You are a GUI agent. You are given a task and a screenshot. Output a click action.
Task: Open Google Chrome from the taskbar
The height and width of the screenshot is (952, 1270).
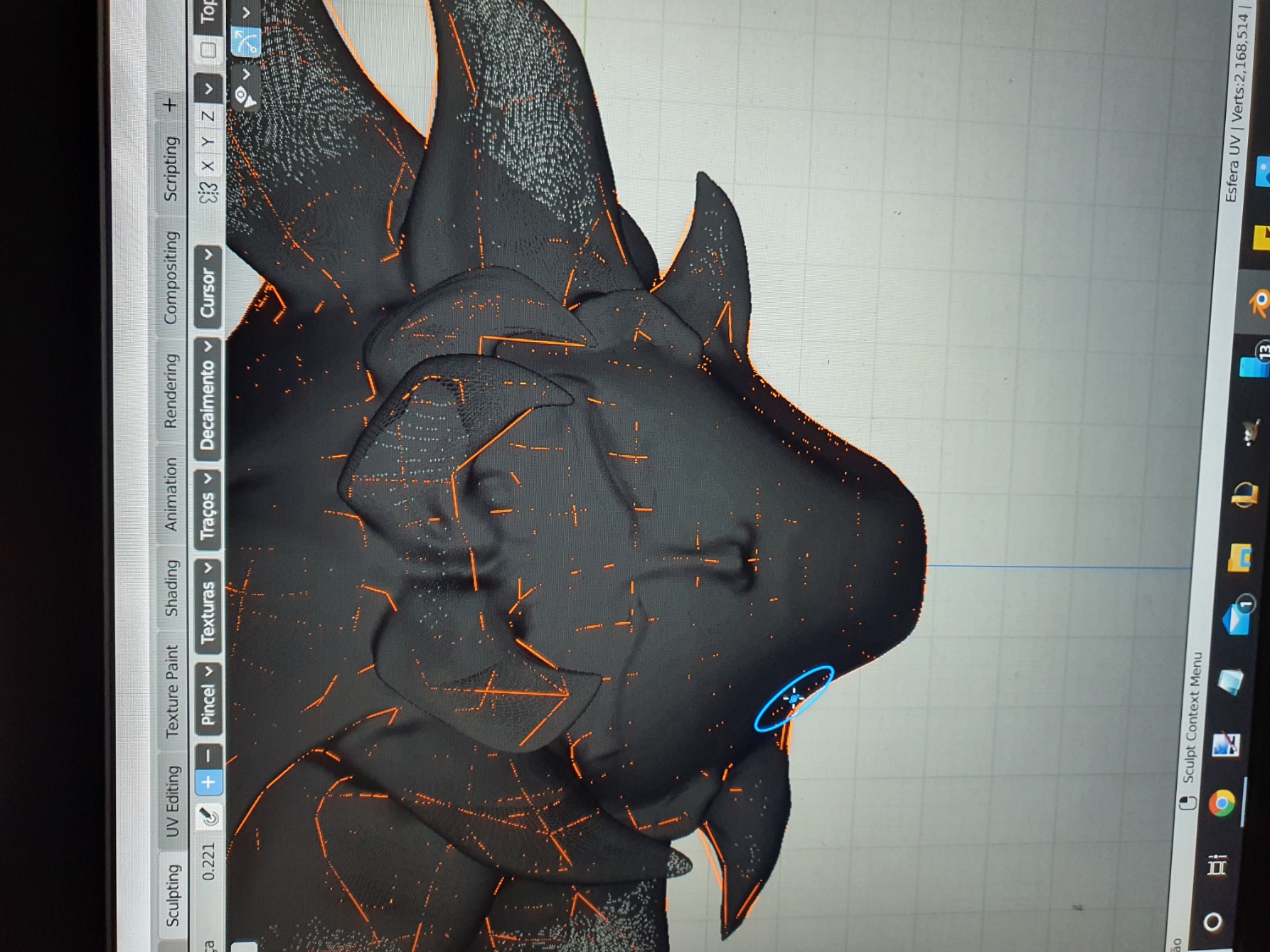click(1222, 804)
